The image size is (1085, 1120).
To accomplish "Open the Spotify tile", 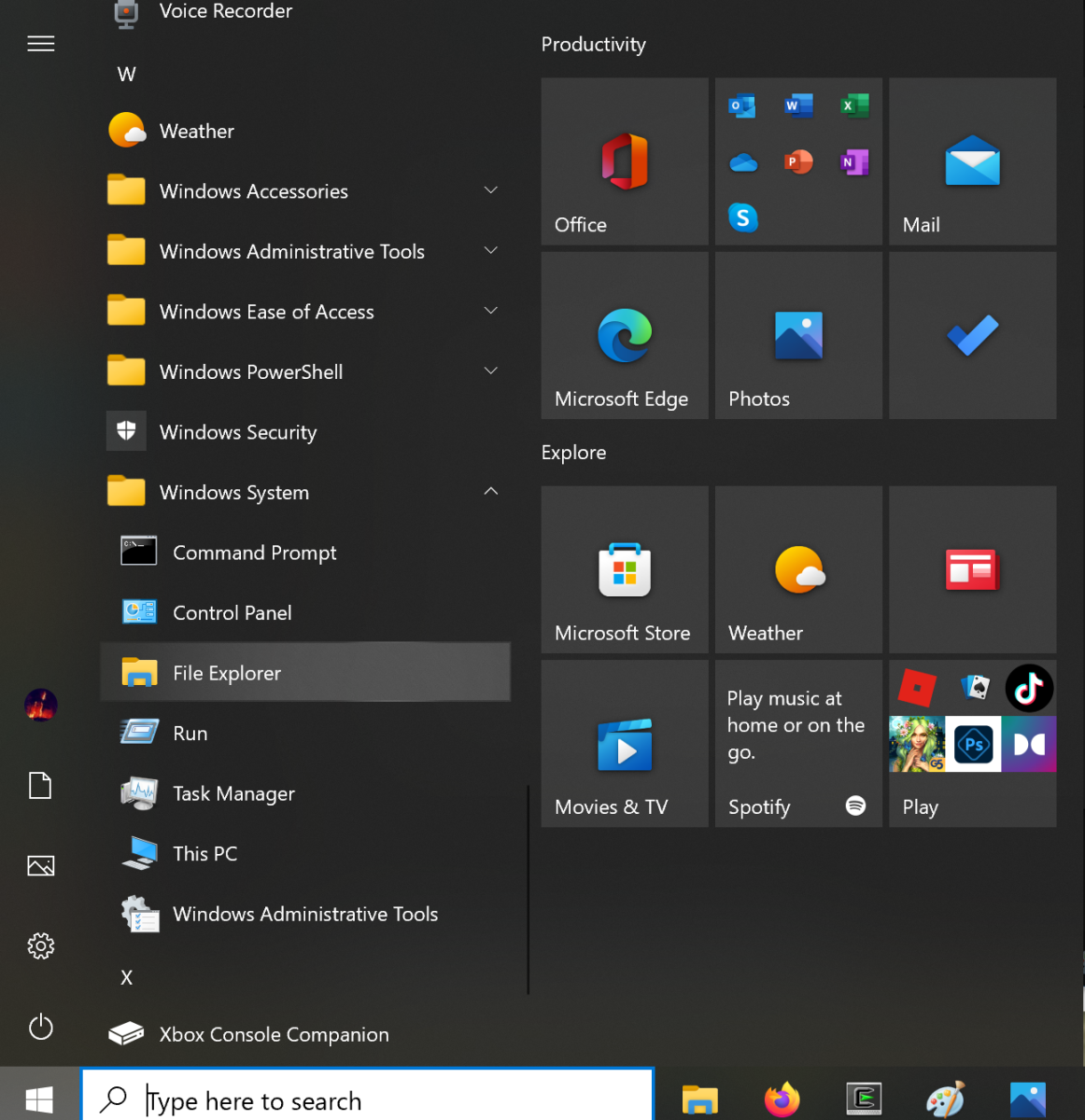I will pyautogui.click(x=798, y=744).
